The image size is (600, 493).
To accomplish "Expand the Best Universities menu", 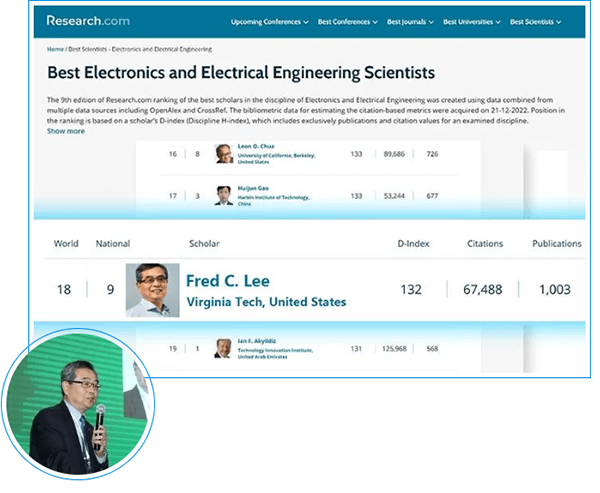I will click(475, 21).
